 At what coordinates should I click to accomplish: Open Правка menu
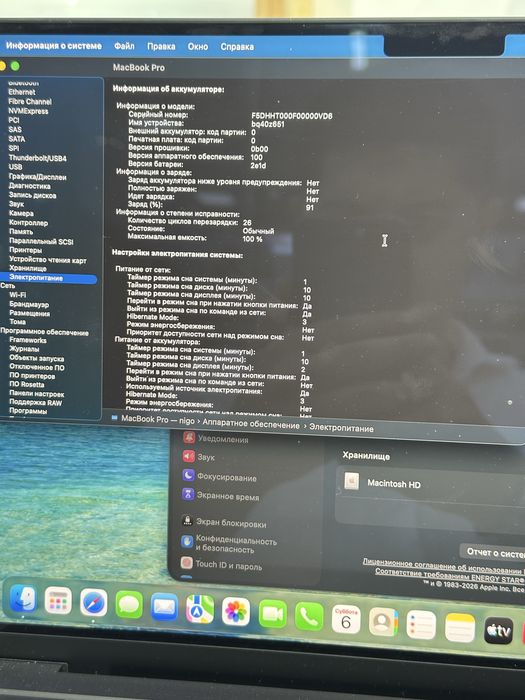[161, 46]
